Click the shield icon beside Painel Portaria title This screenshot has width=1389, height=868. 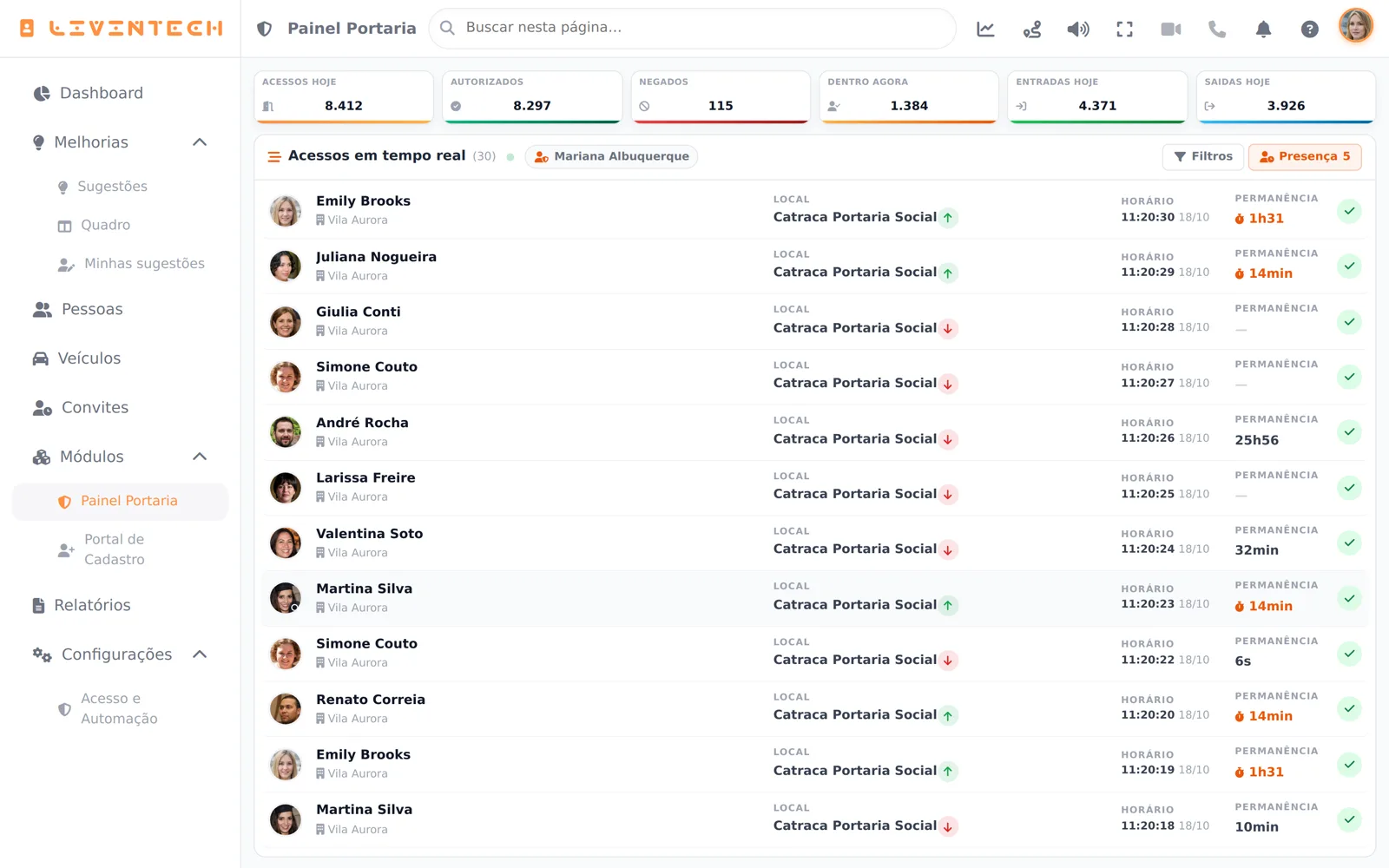(265, 29)
